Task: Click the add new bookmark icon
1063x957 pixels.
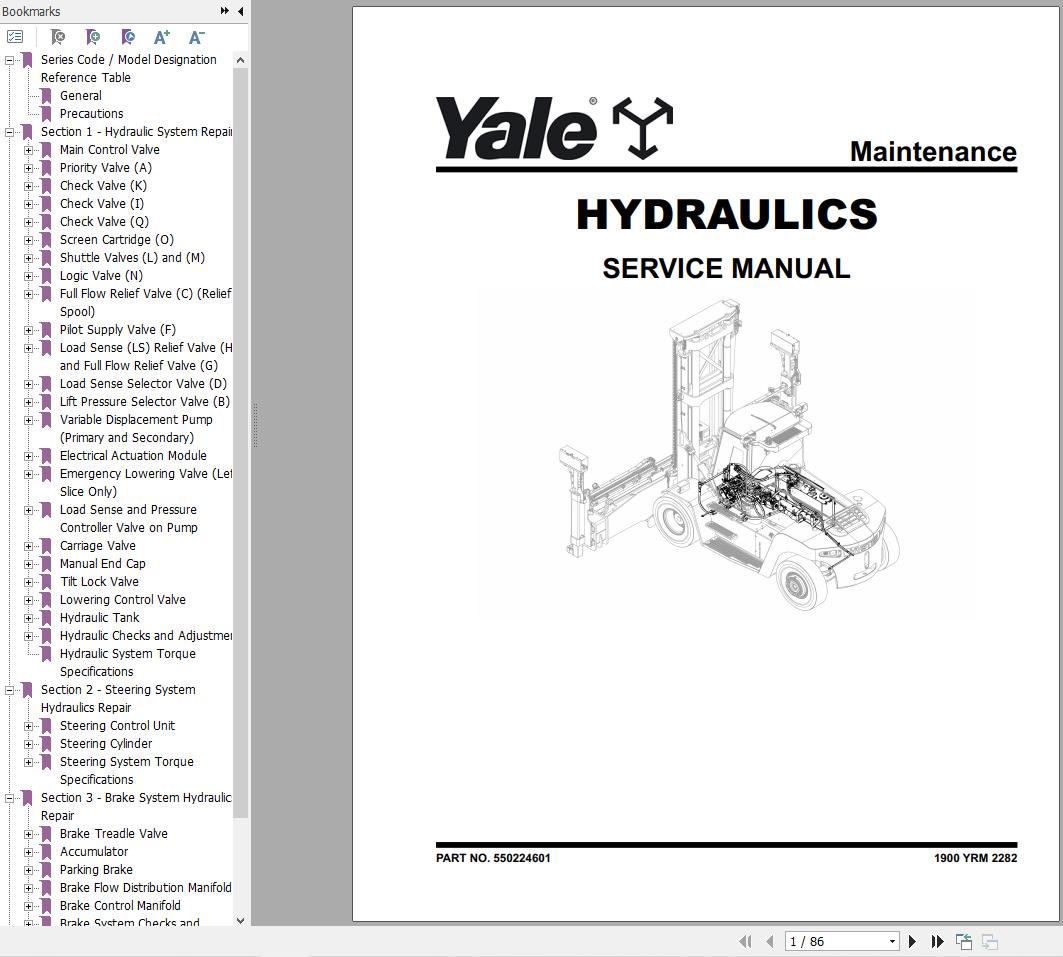Action: point(93,37)
